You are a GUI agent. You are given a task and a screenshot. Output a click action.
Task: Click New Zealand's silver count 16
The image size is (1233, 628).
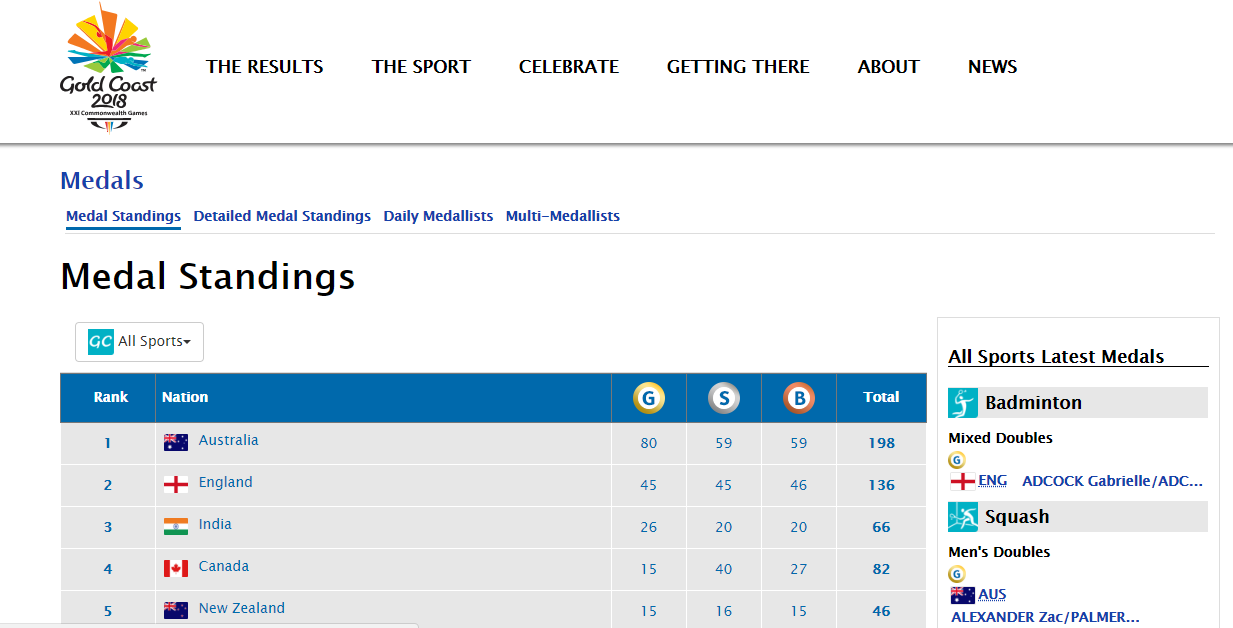pyautogui.click(x=724, y=611)
